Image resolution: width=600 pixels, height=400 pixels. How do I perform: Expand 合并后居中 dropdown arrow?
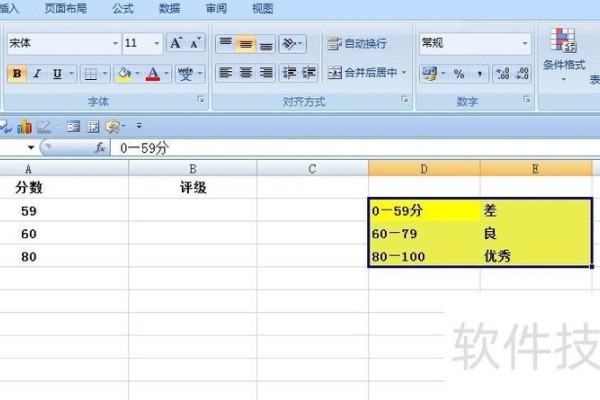(x=404, y=72)
